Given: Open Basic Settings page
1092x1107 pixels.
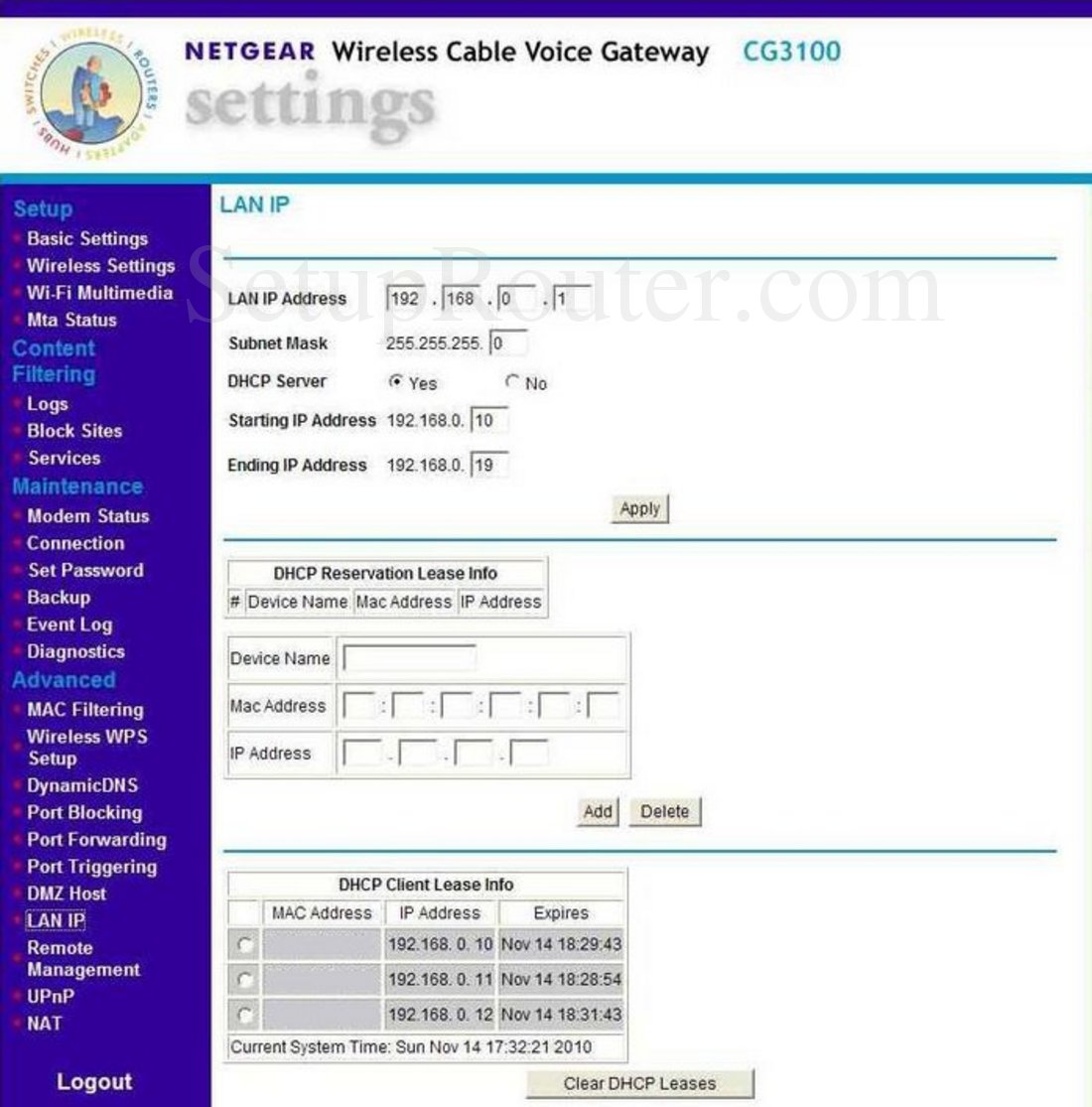Looking at the screenshot, I should 87,238.
